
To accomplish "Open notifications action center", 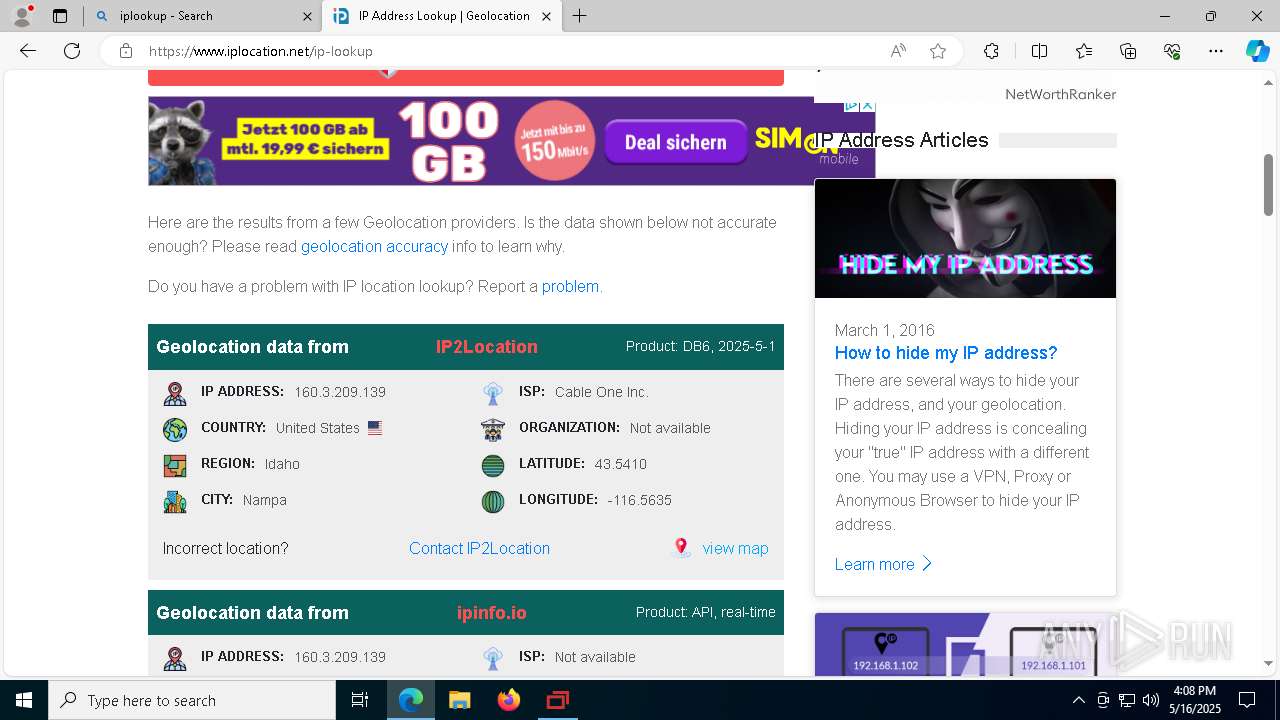I will pos(1247,700).
